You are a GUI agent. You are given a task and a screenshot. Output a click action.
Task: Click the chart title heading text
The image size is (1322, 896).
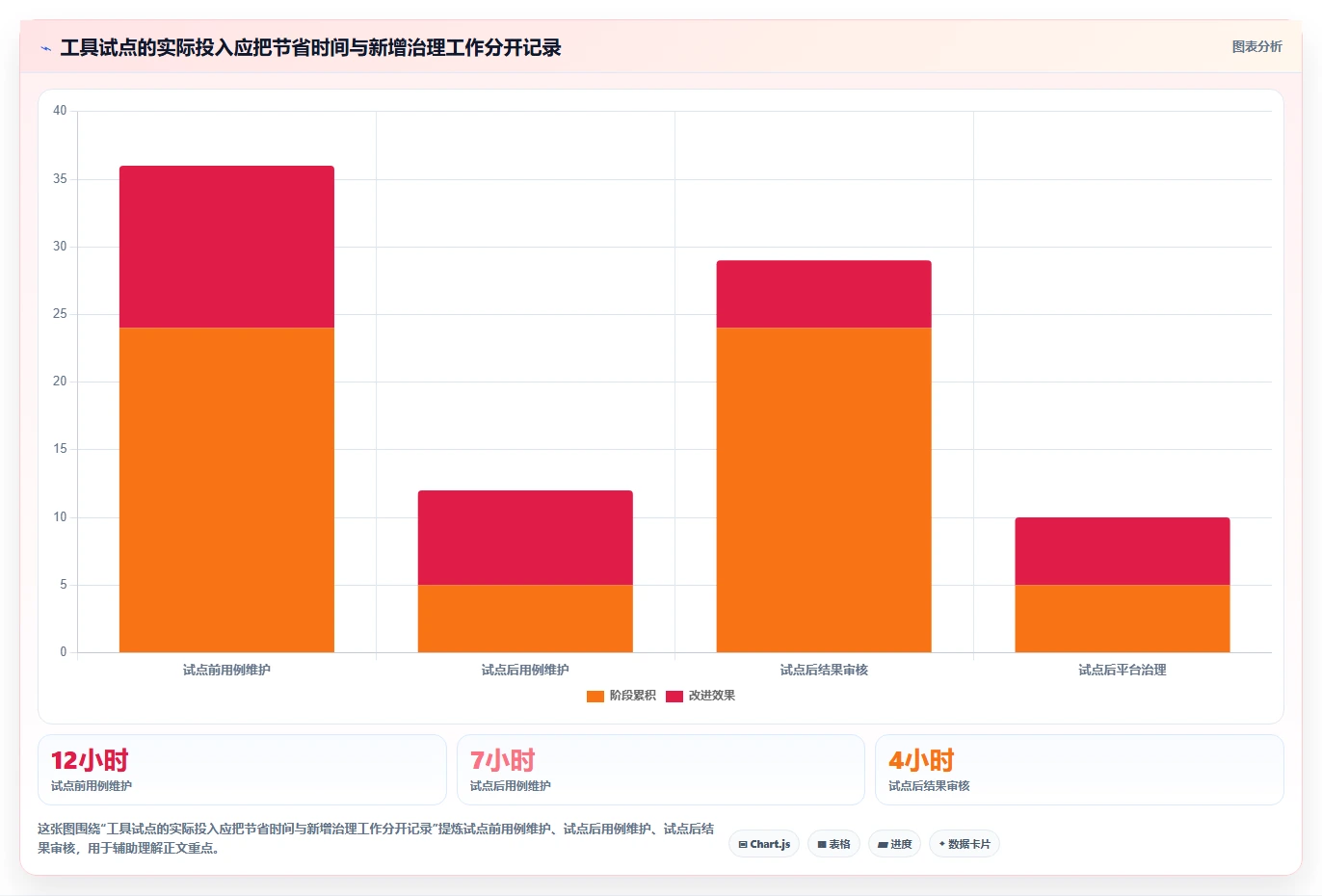tap(310, 47)
